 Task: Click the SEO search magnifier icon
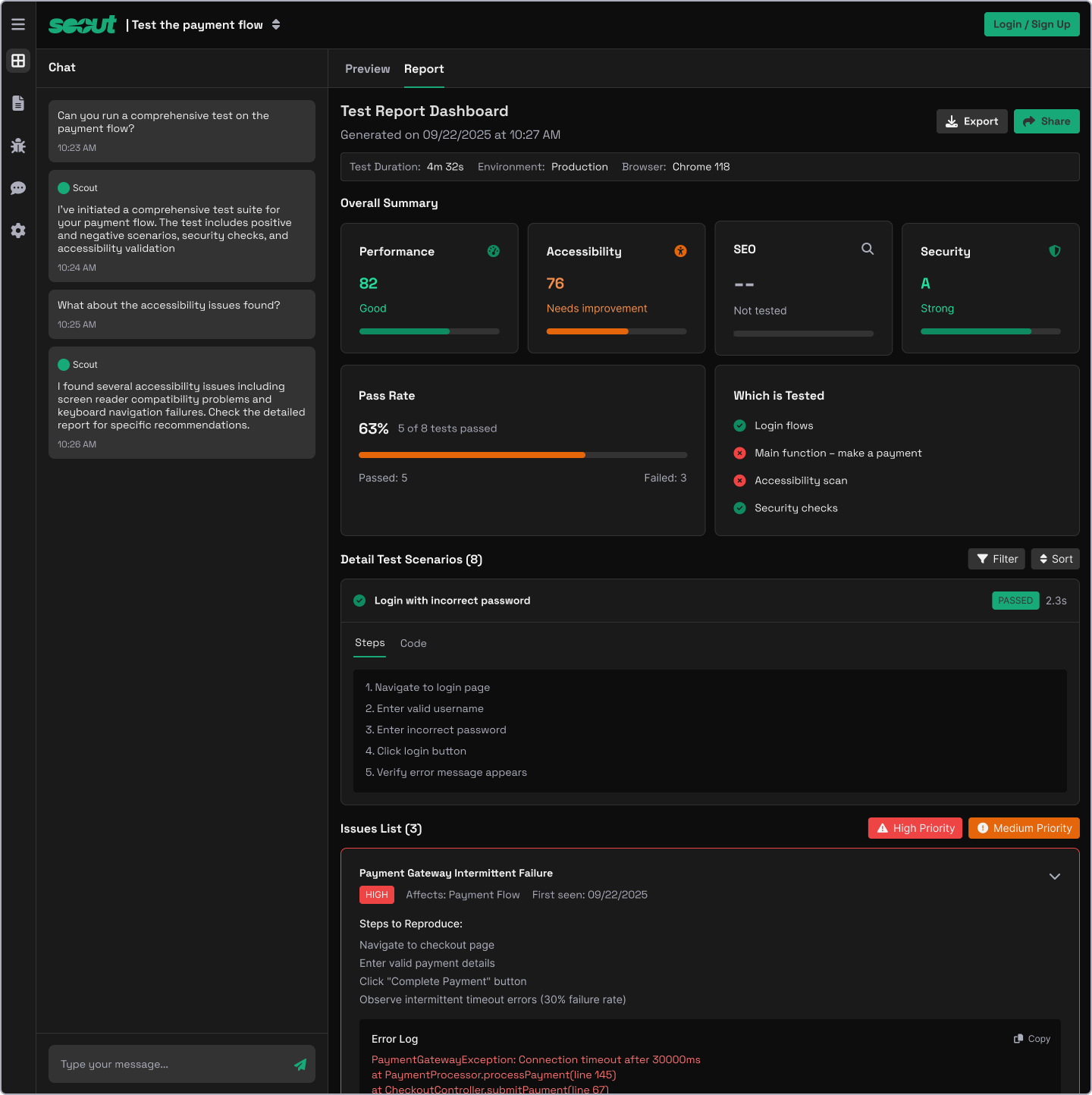pos(868,249)
